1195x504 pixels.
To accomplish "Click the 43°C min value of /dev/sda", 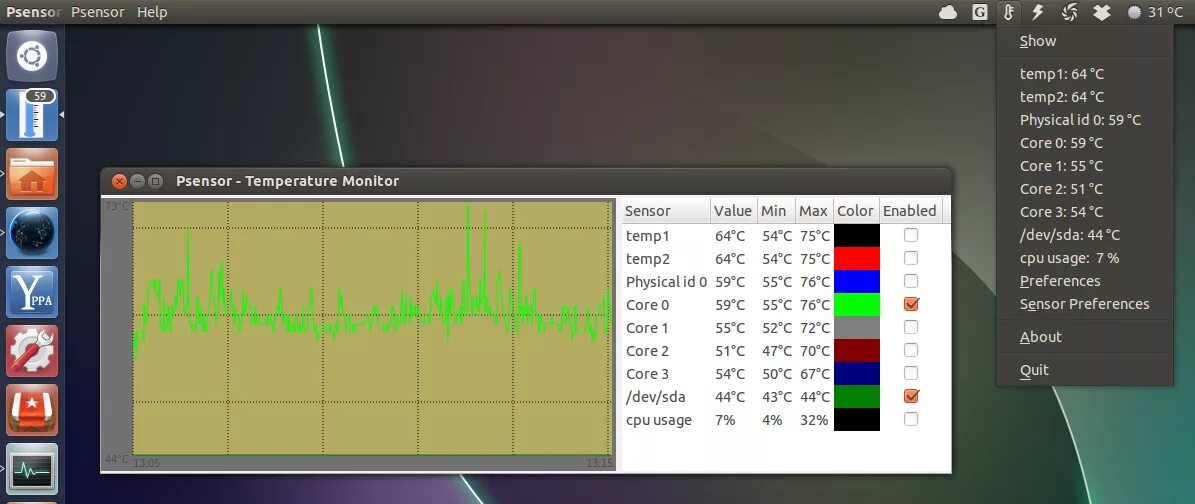I will tap(777, 396).
